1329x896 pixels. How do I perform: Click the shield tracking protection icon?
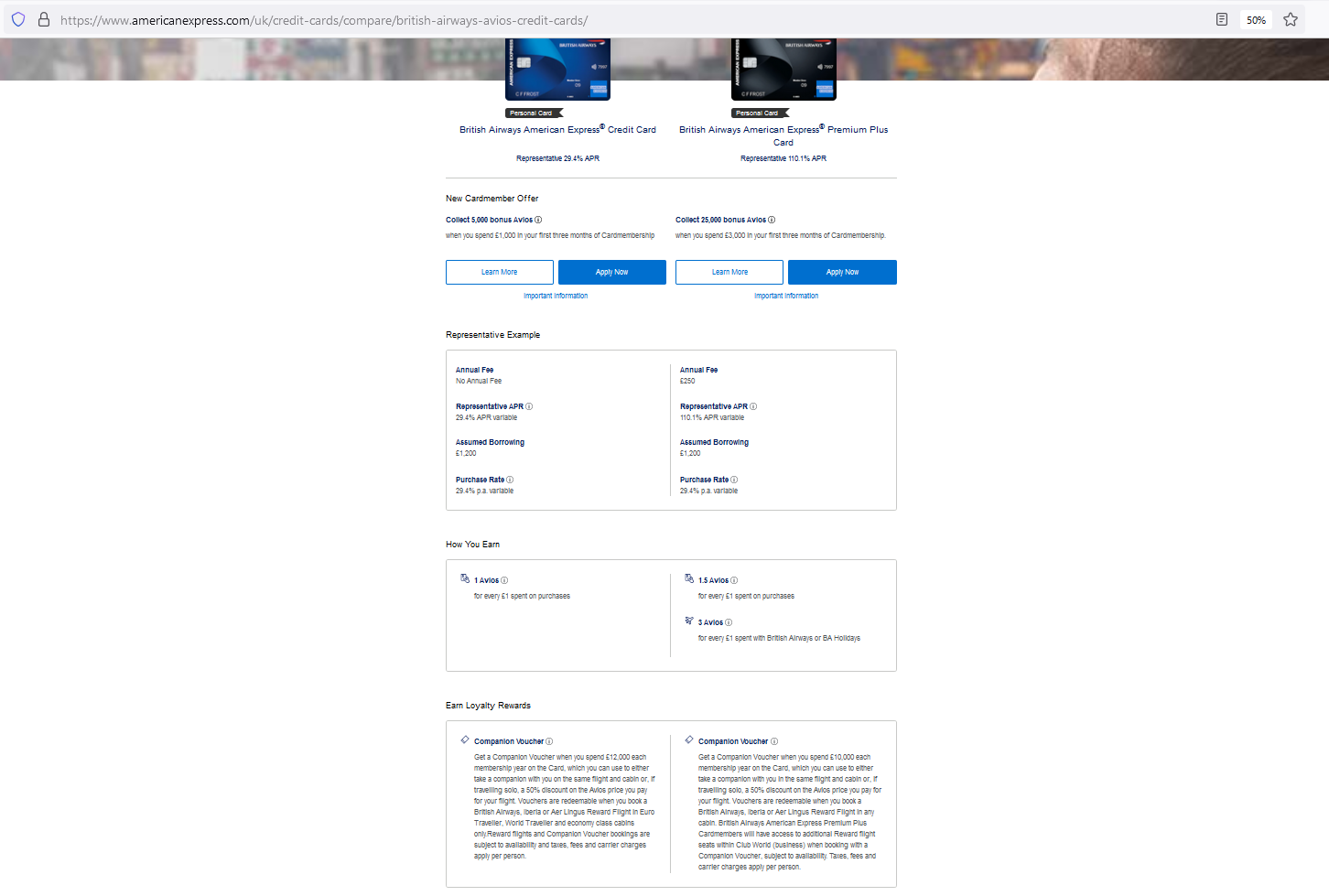18,19
